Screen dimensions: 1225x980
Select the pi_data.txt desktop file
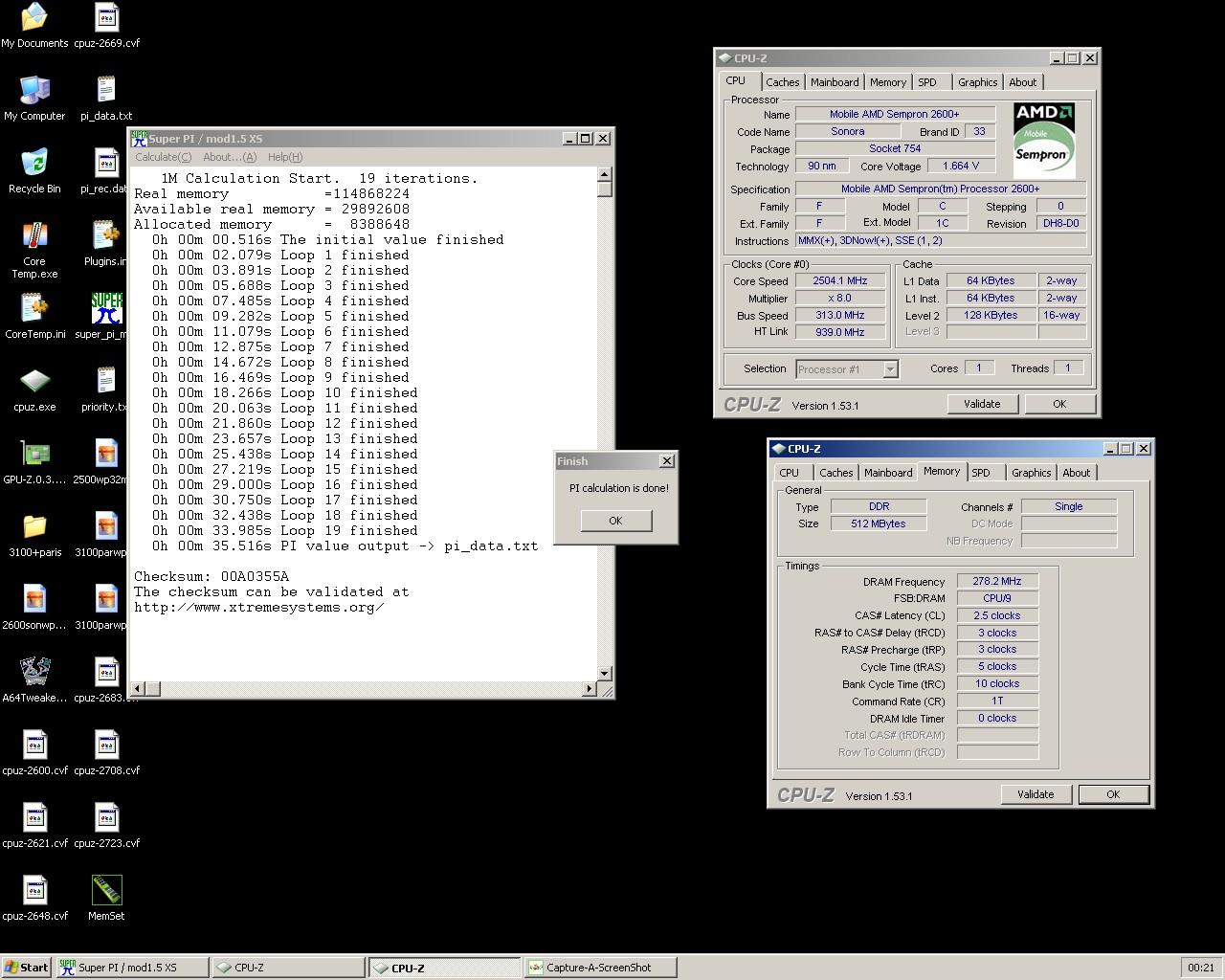tap(106, 99)
